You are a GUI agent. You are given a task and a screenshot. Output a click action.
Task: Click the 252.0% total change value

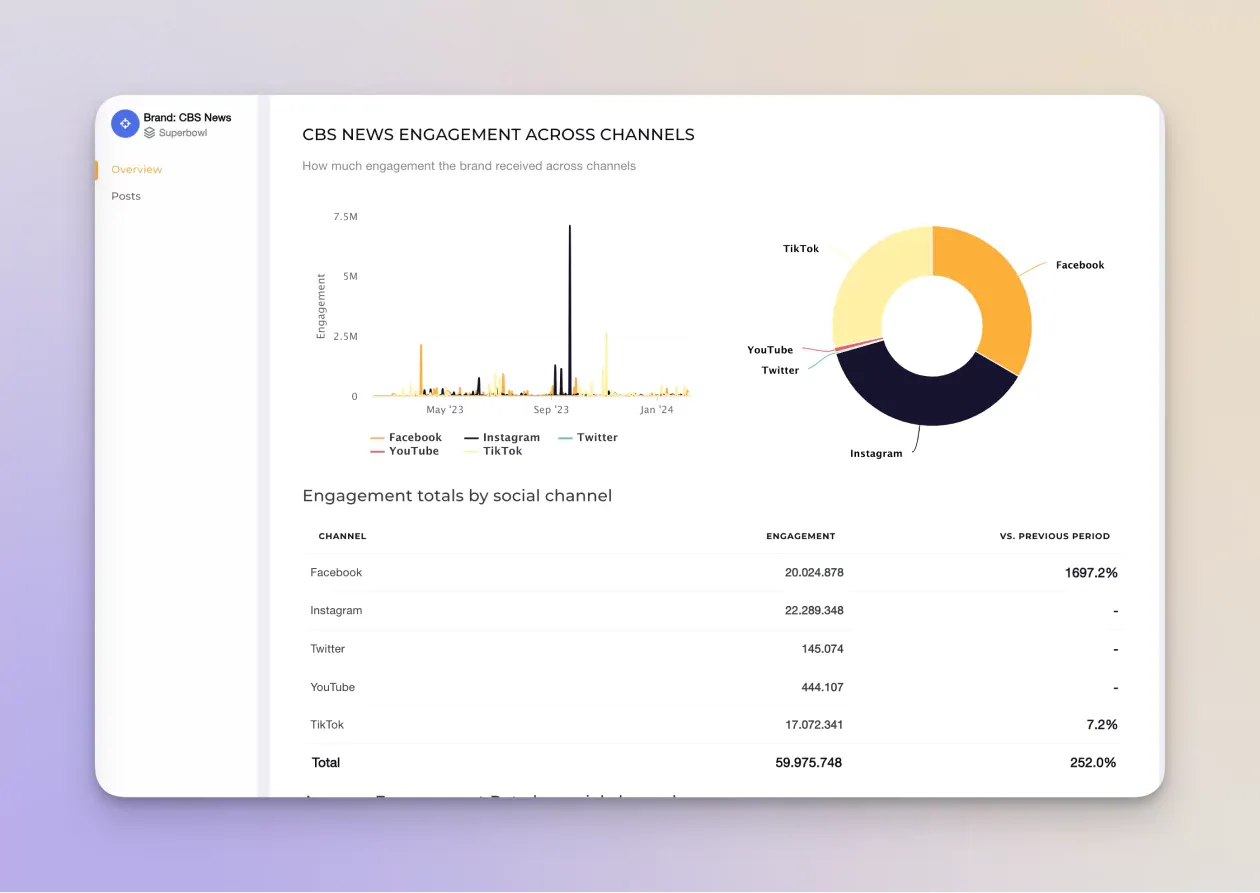pos(1093,763)
